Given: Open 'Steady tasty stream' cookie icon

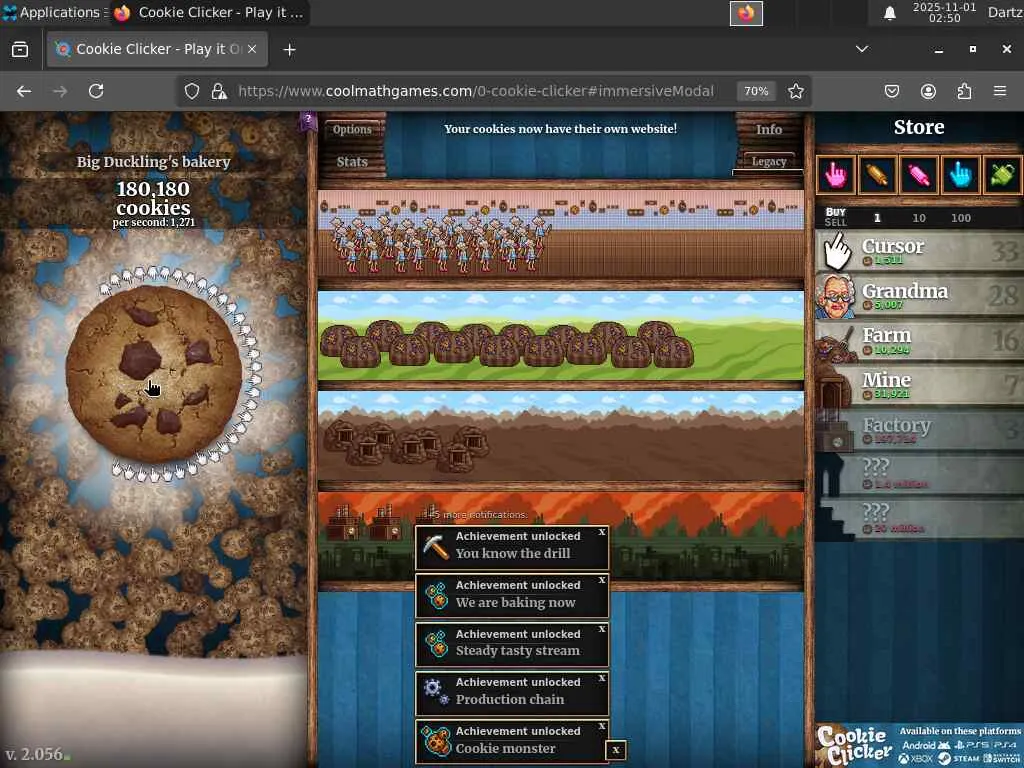Looking at the screenshot, I should 436,643.
